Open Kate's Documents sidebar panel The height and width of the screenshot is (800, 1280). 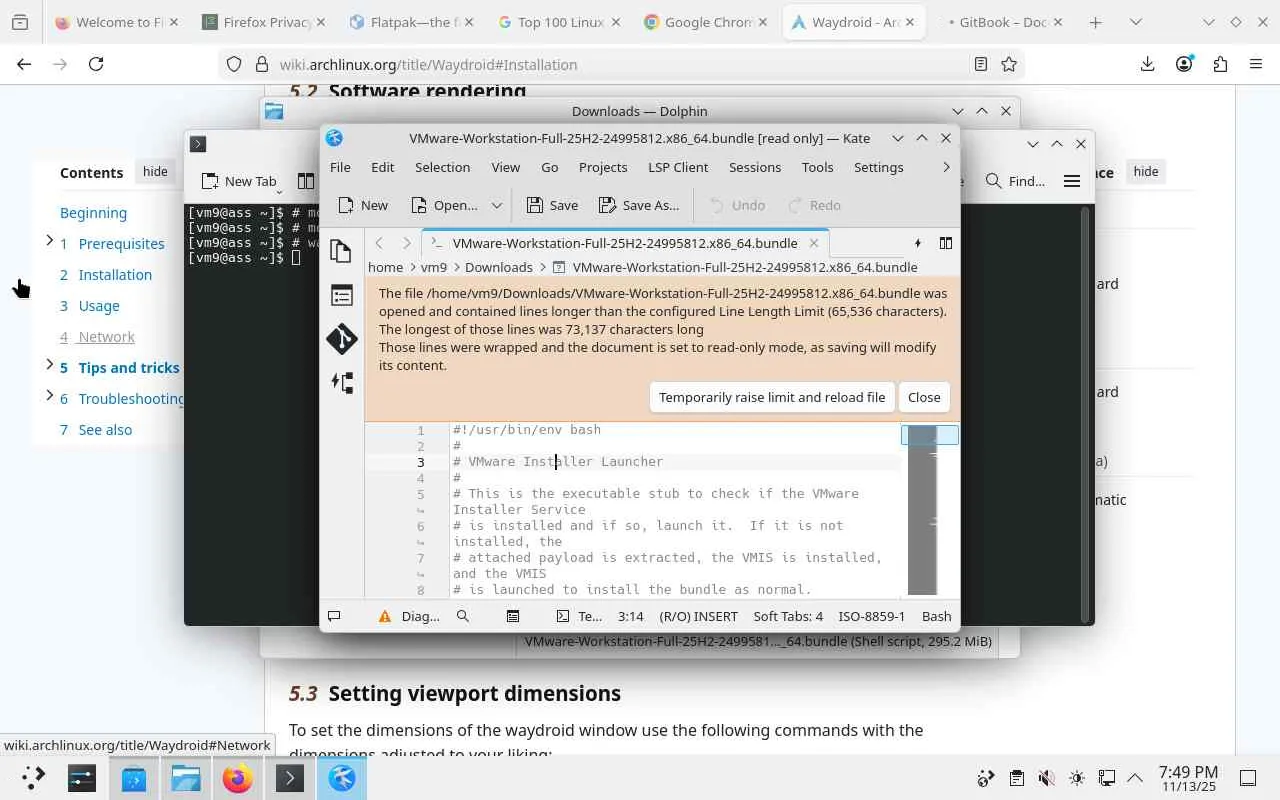point(341,250)
